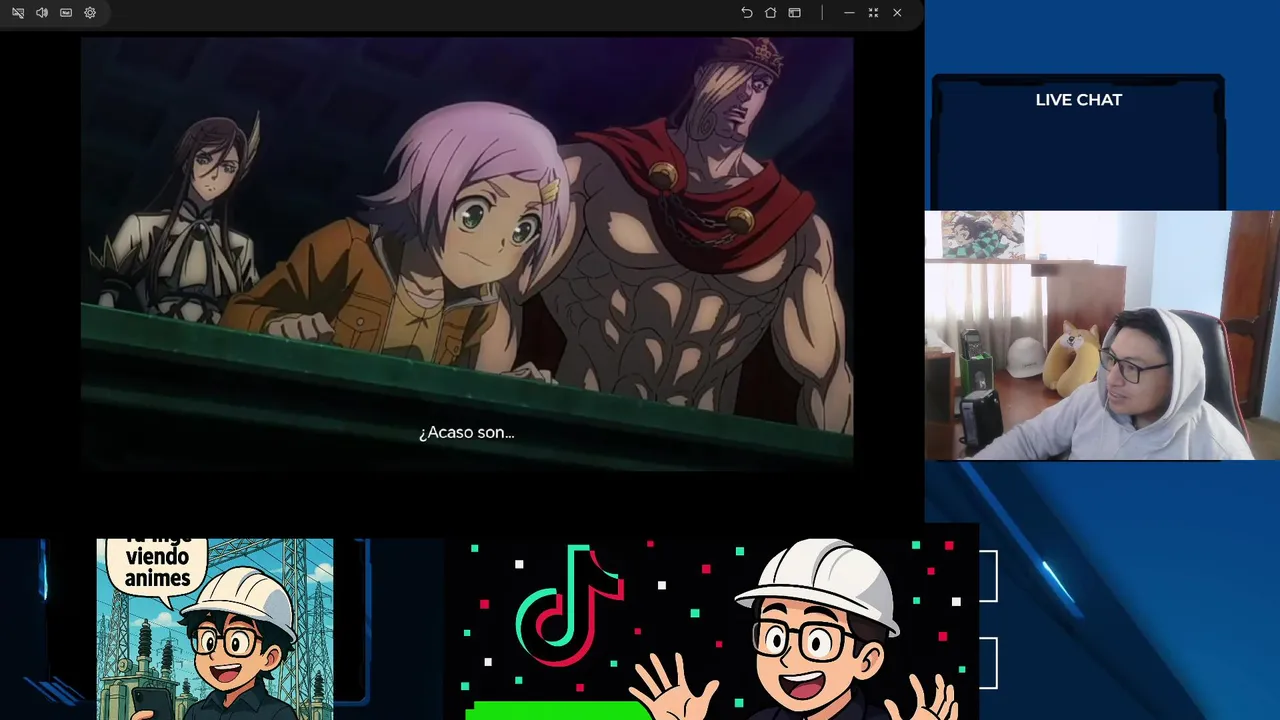
Task: Close the player window
Action: click(x=897, y=13)
